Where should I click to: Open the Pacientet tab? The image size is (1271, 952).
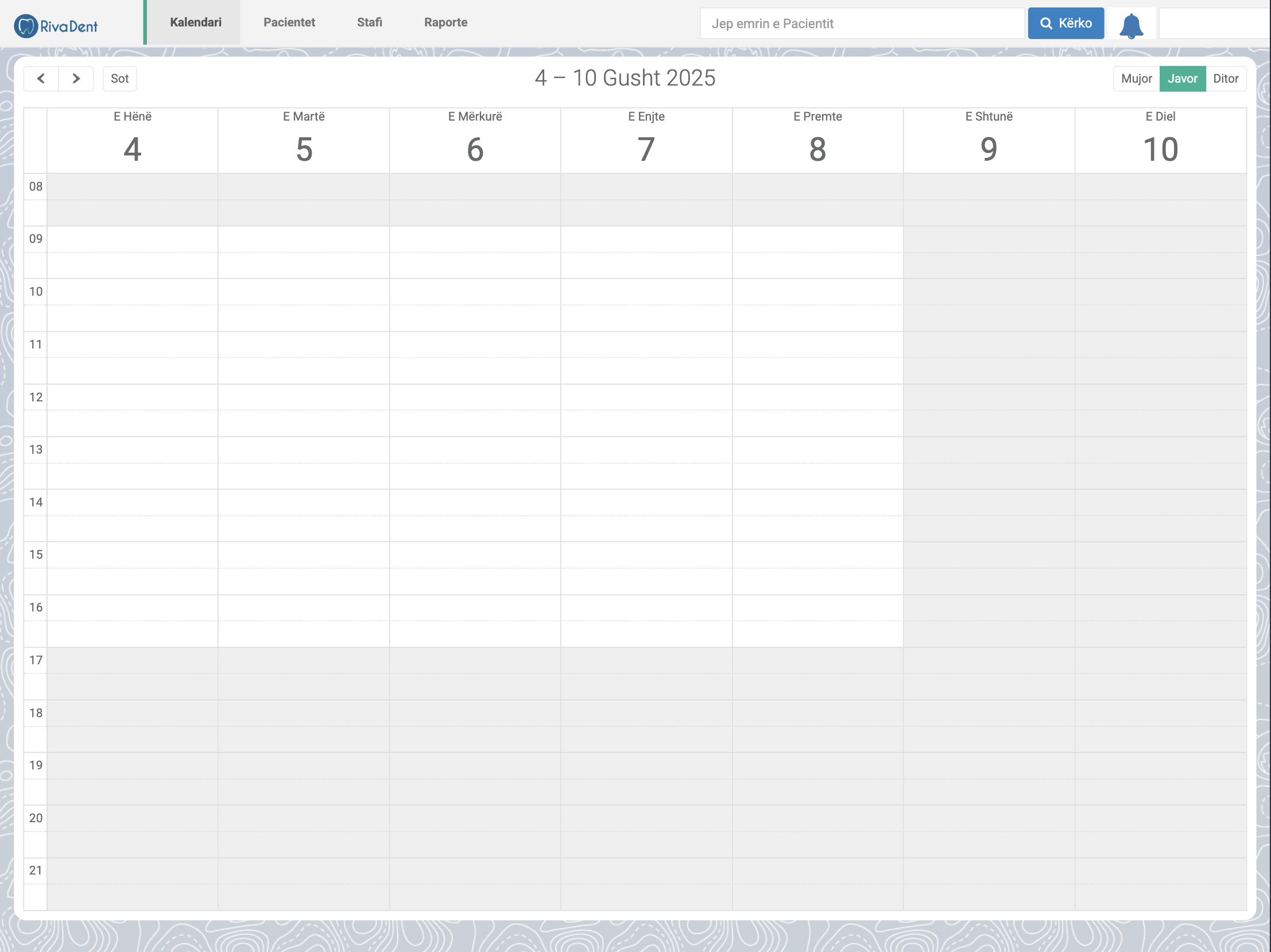click(x=289, y=22)
